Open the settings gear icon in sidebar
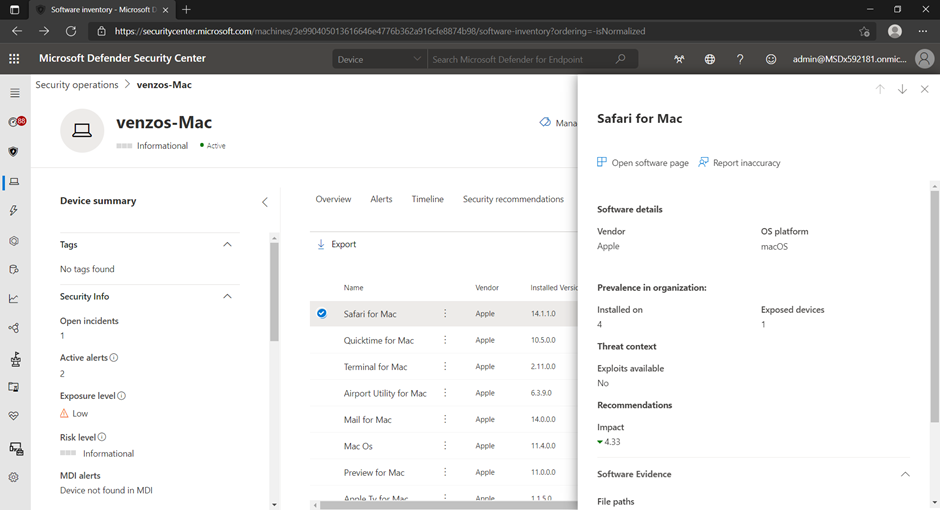940x510 pixels. click(x=14, y=478)
